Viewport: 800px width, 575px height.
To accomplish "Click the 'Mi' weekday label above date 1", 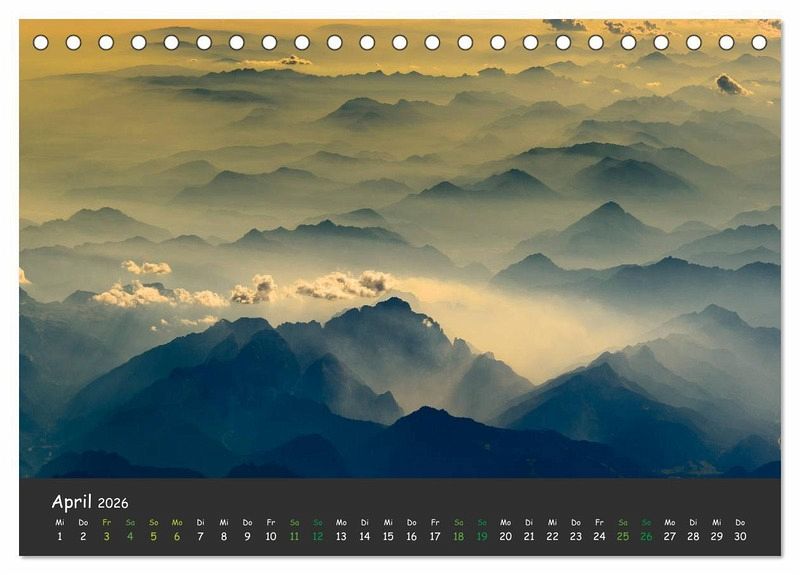I will pos(59,522).
